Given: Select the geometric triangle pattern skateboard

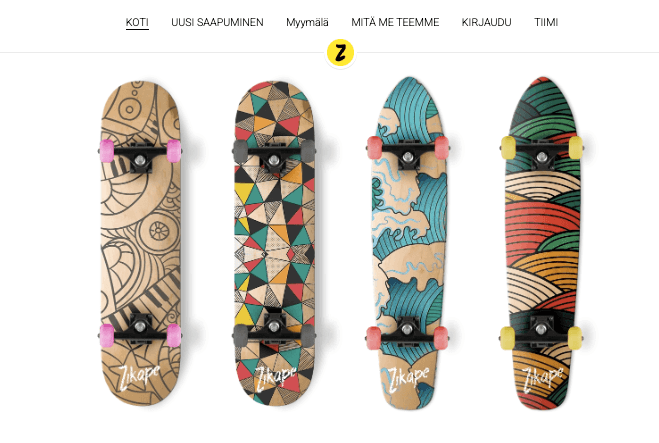Looking at the screenshot, I should [274, 243].
